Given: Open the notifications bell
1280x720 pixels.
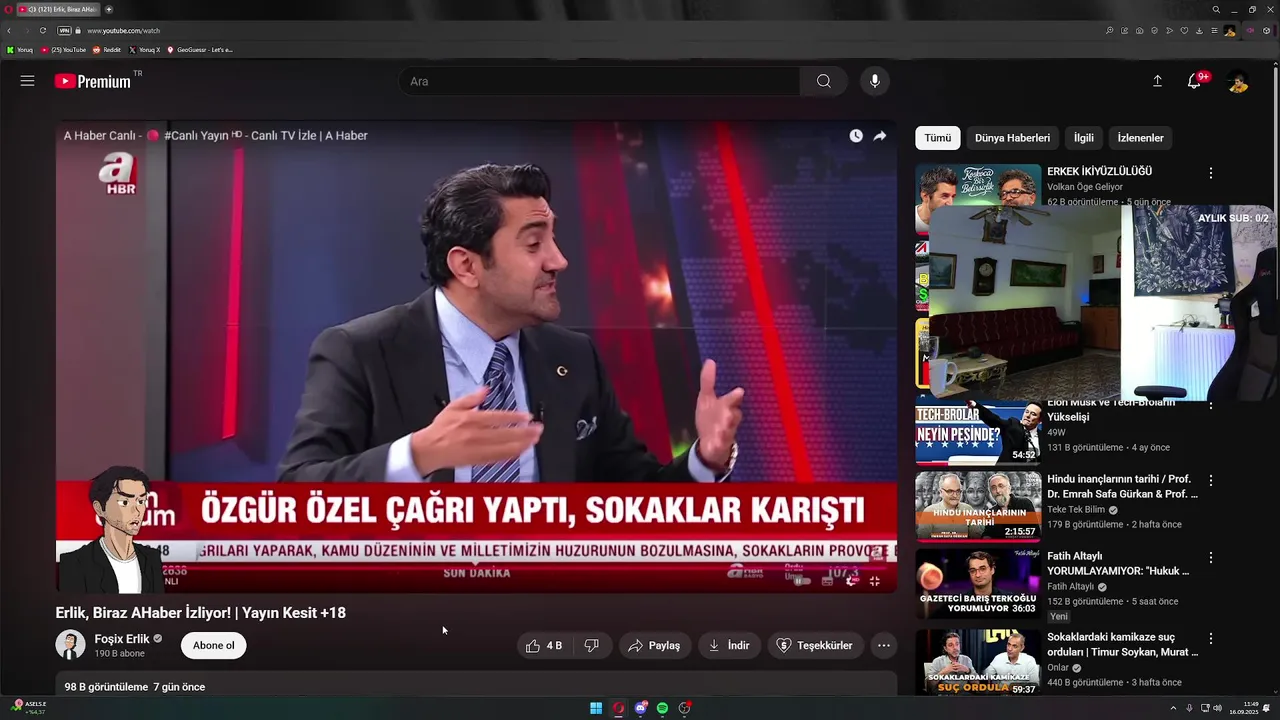Looking at the screenshot, I should point(1194,81).
